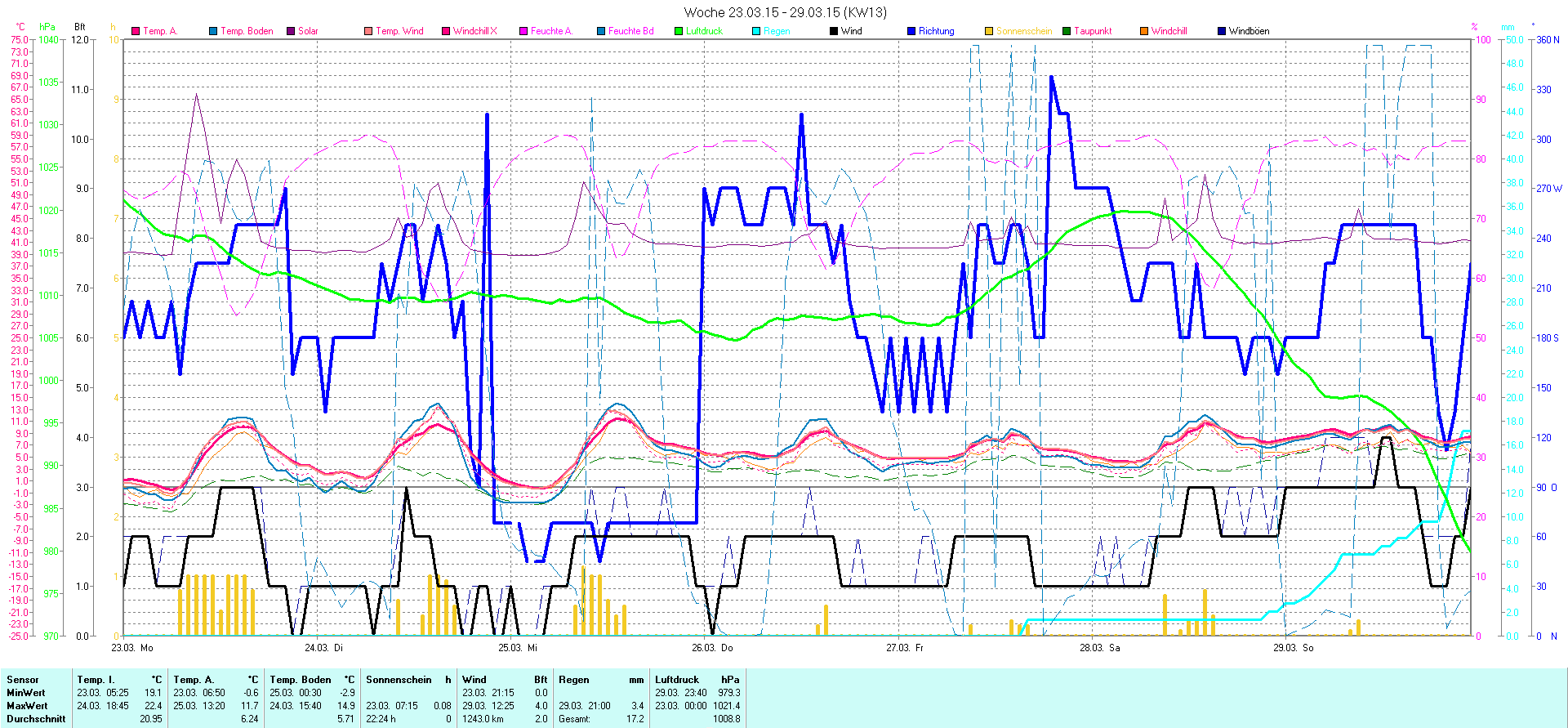Click the black Wind legend square
1568x728 pixels.
pyautogui.click(x=834, y=31)
